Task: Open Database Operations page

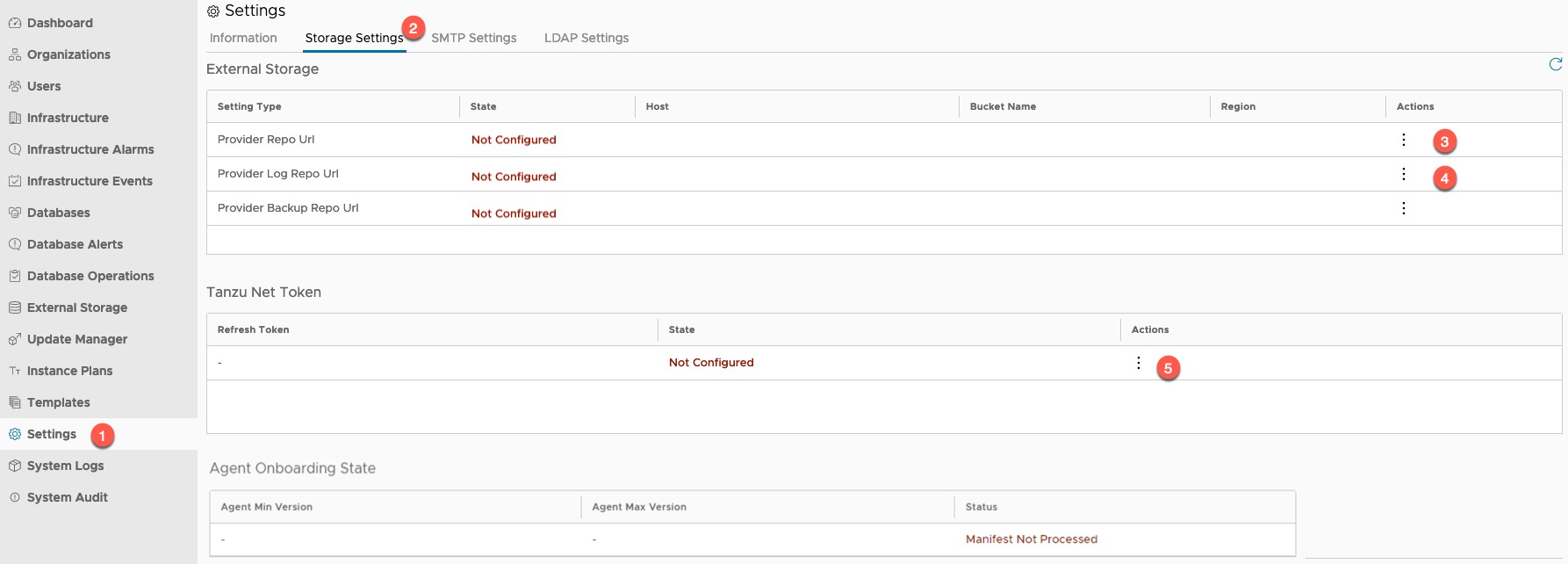Action: (x=90, y=276)
